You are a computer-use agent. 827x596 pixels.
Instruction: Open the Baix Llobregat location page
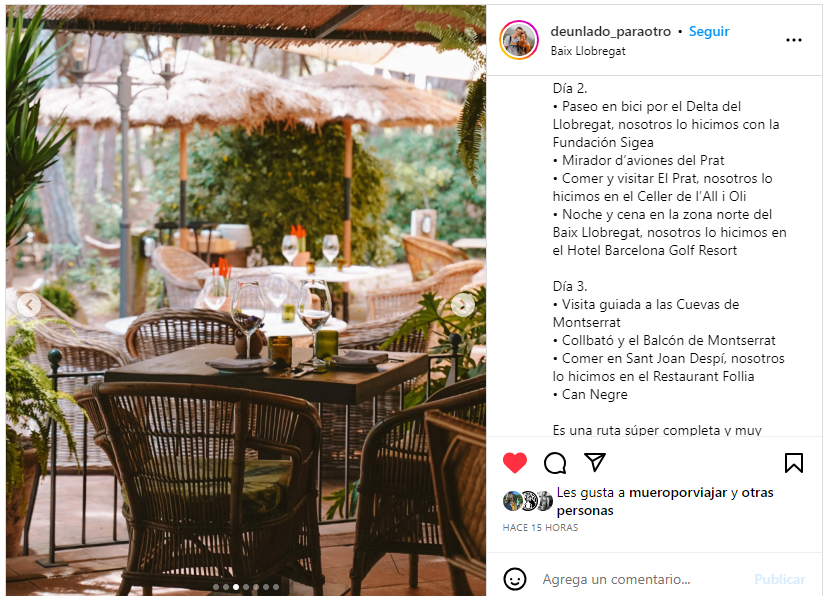tap(588, 51)
